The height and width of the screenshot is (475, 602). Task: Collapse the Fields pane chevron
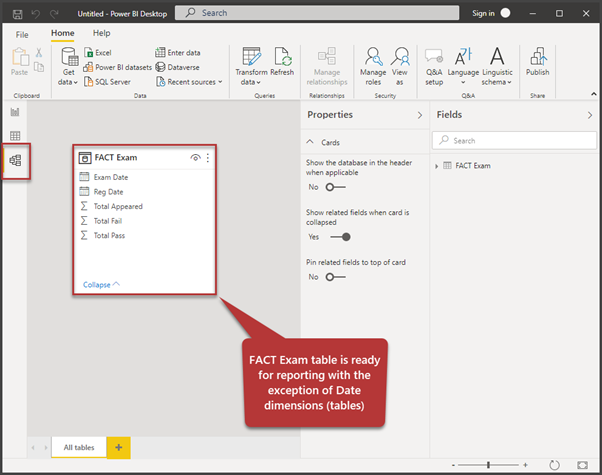590,115
